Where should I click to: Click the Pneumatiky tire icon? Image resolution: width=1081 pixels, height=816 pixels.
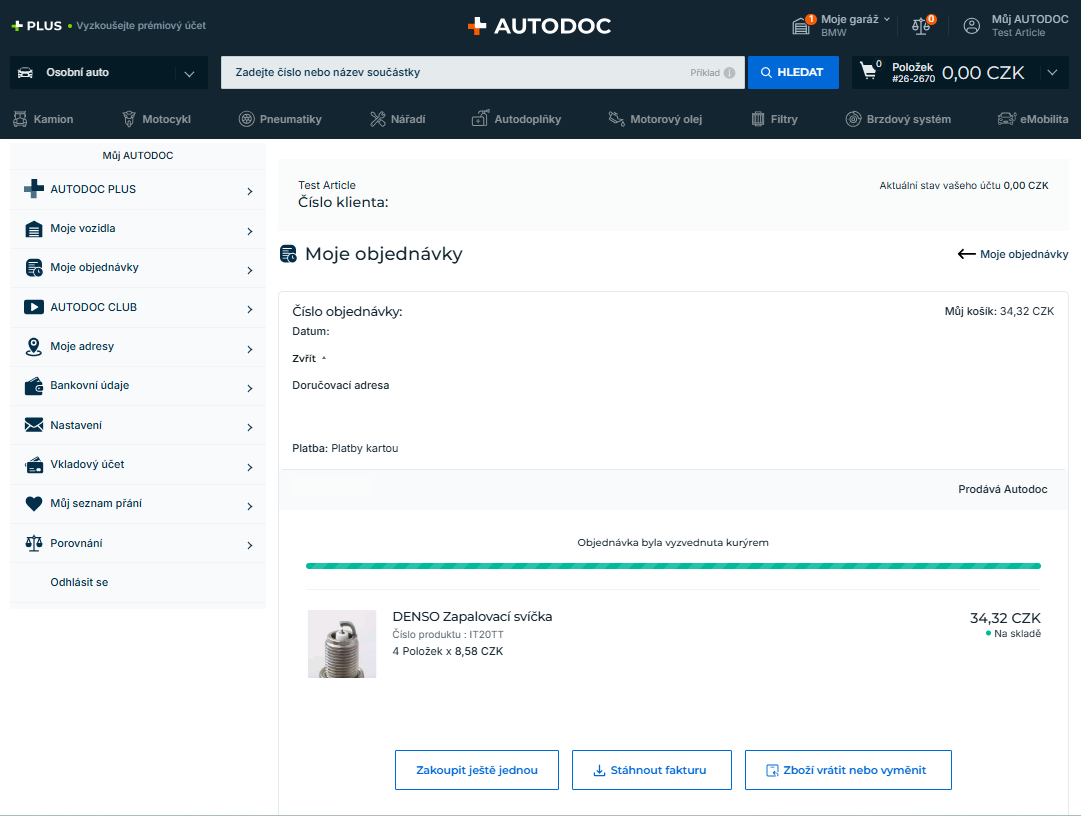pyautogui.click(x=246, y=119)
